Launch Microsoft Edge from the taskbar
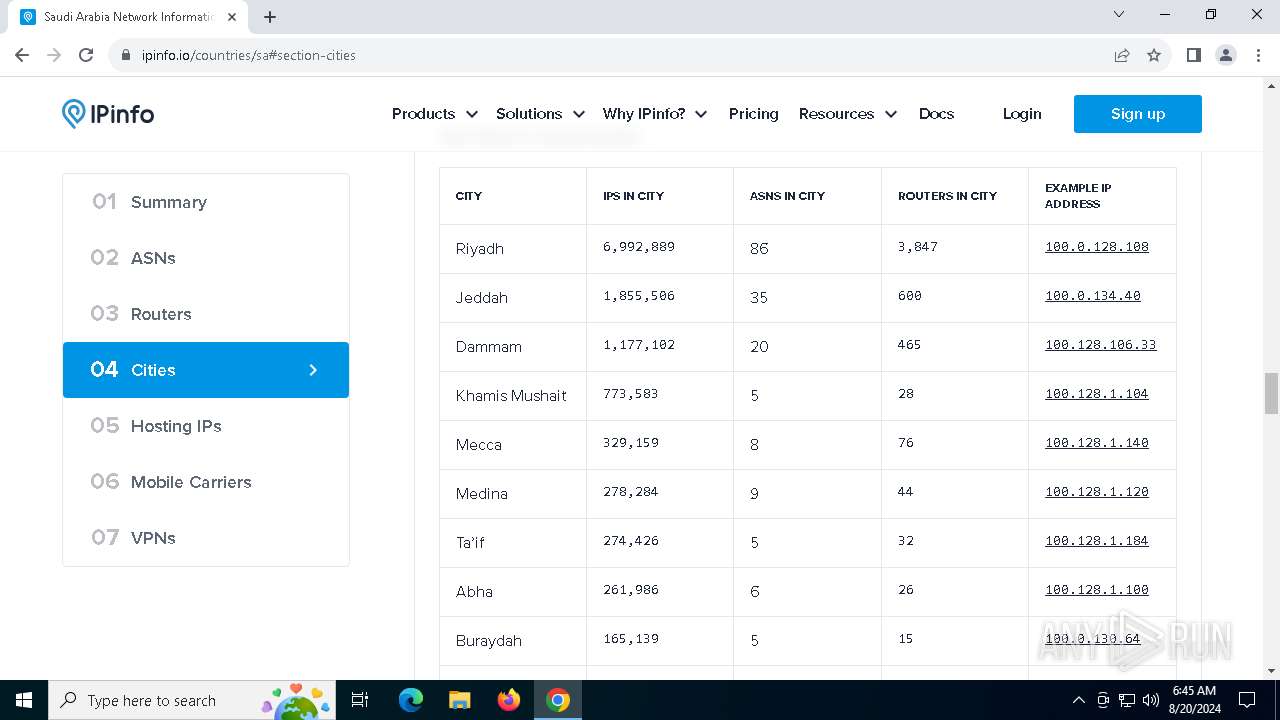1280x720 pixels. pos(411,700)
